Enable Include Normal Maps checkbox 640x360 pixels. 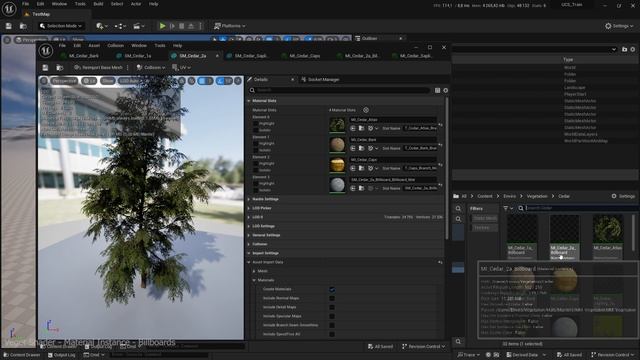332,298
